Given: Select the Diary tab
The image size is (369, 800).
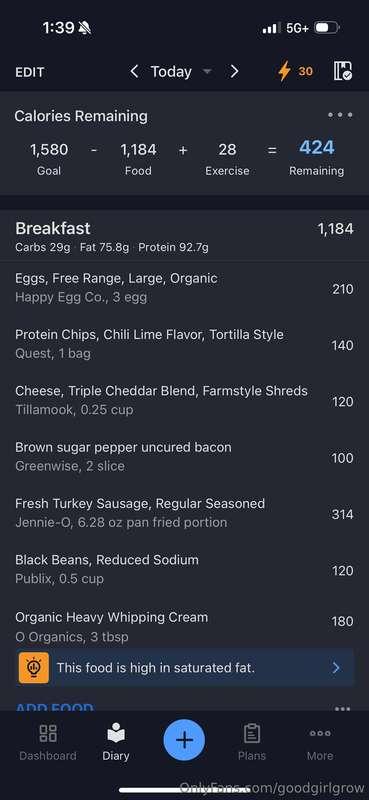Looking at the screenshot, I should pos(116,741).
